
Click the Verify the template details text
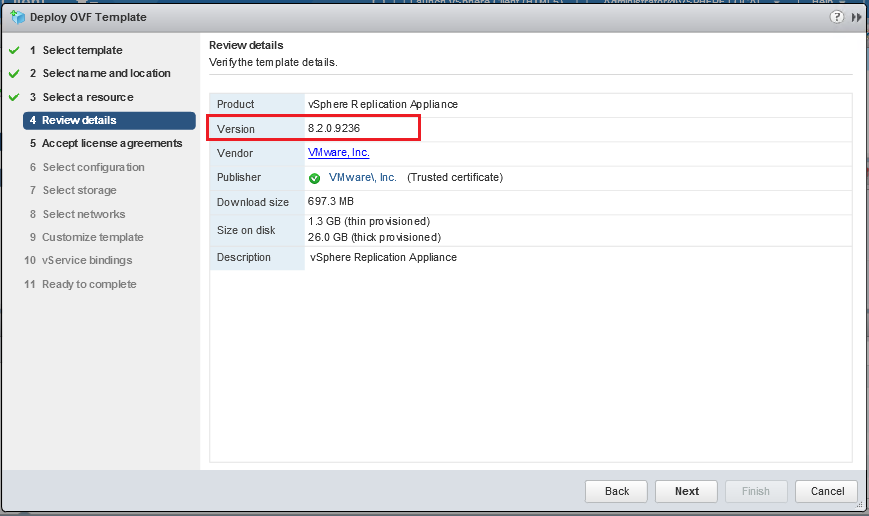273,62
